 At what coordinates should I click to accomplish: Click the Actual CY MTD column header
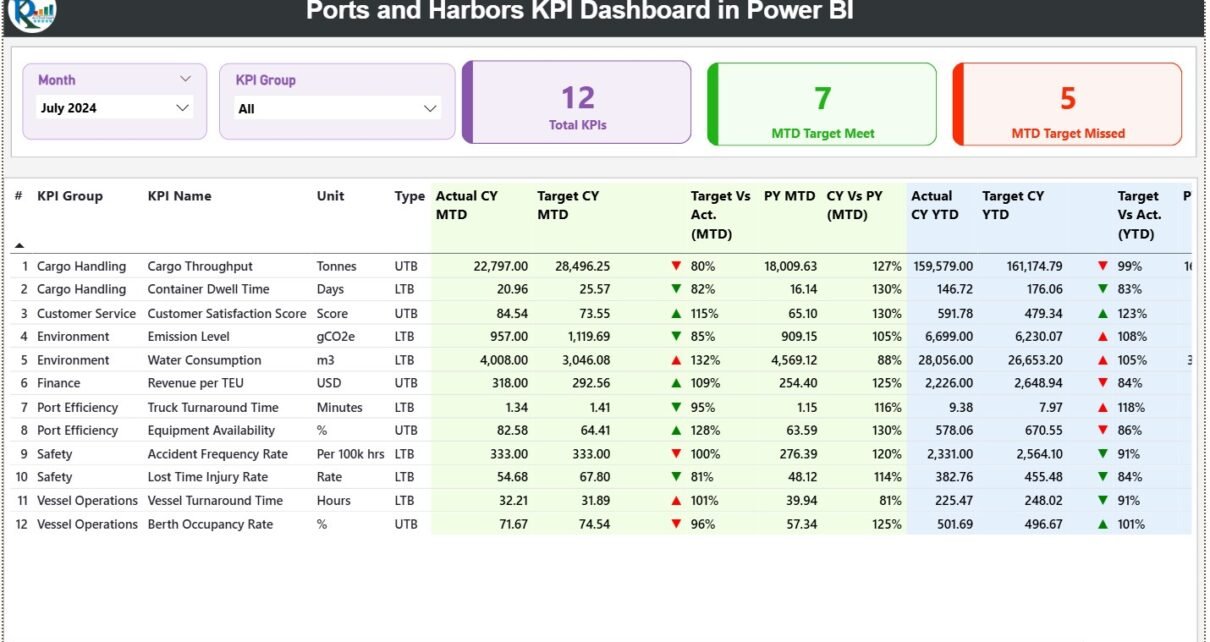coord(467,205)
